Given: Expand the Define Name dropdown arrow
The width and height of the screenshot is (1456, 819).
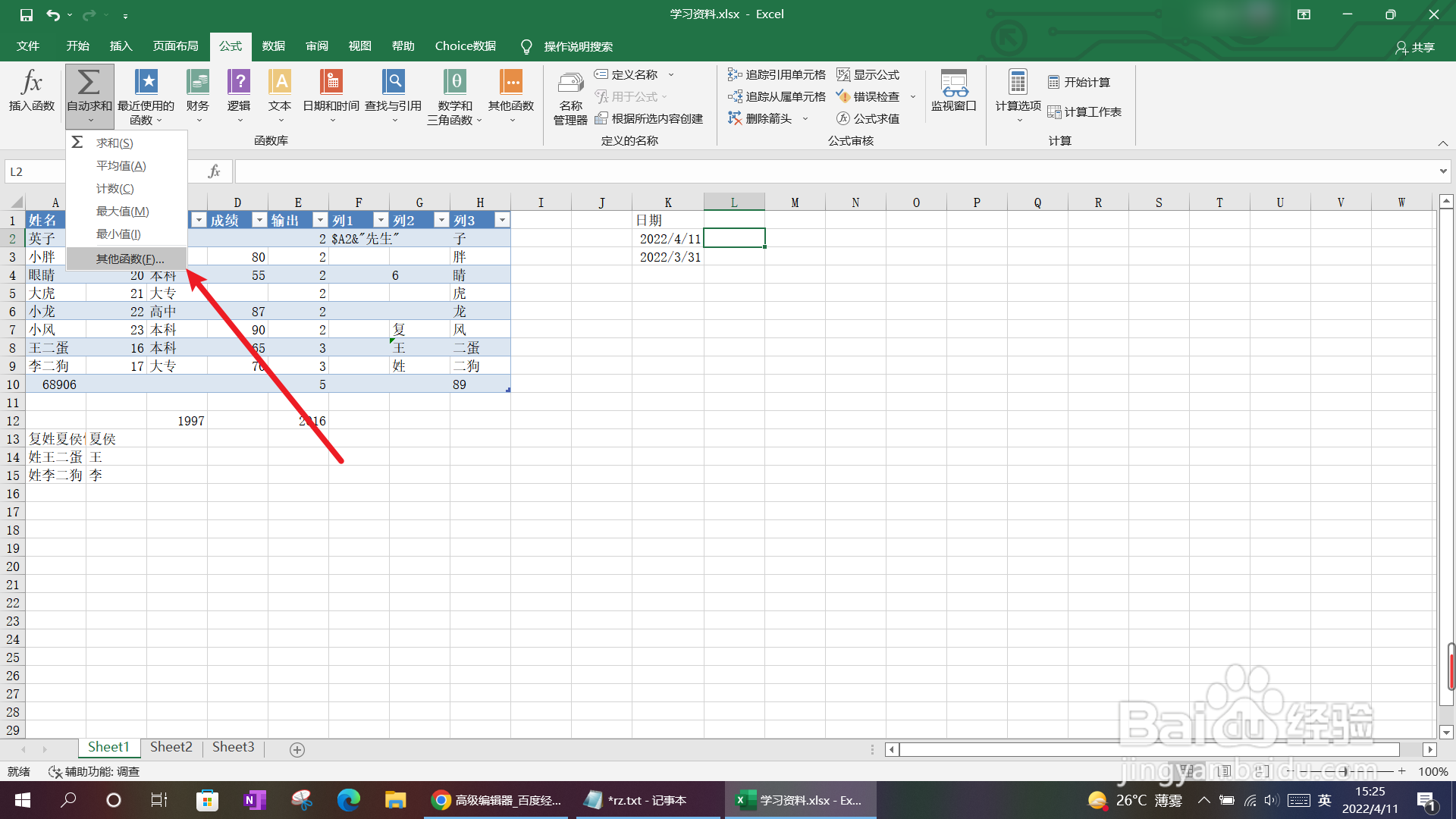Looking at the screenshot, I should pyautogui.click(x=671, y=74).
